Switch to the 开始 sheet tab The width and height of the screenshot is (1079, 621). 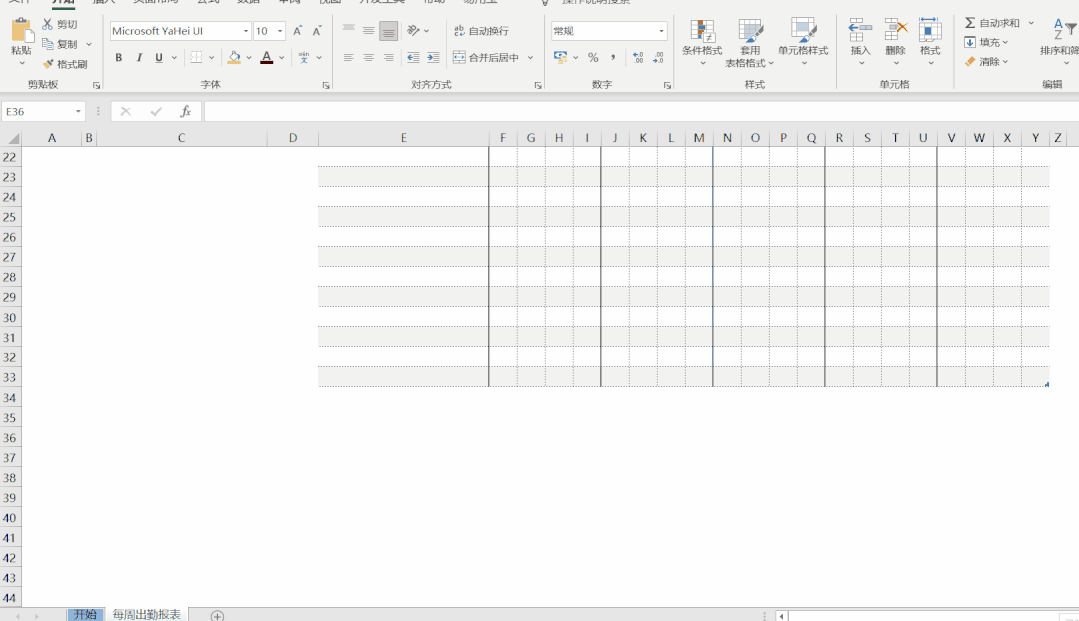click(85, 614)
